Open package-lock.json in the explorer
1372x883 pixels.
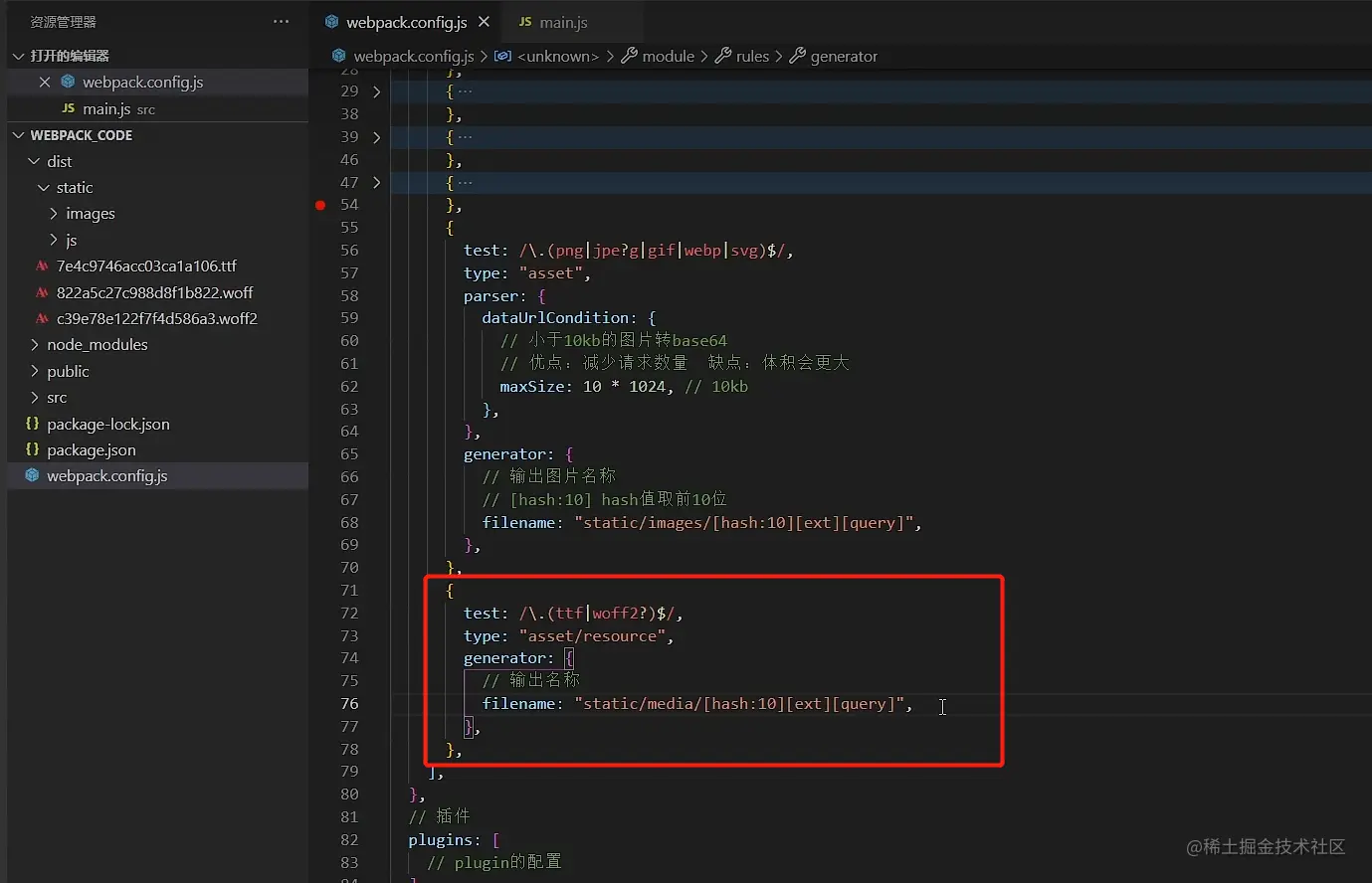108,424
